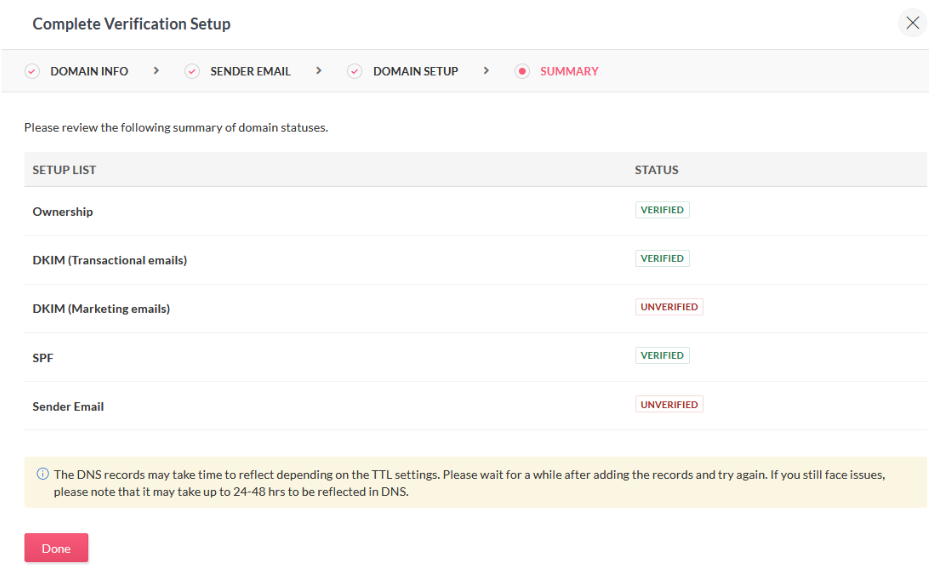Click the Ownership Verified status badge
Image resolution: width=929 pixels, height=583 pixels.
click(x=662, y=210)
